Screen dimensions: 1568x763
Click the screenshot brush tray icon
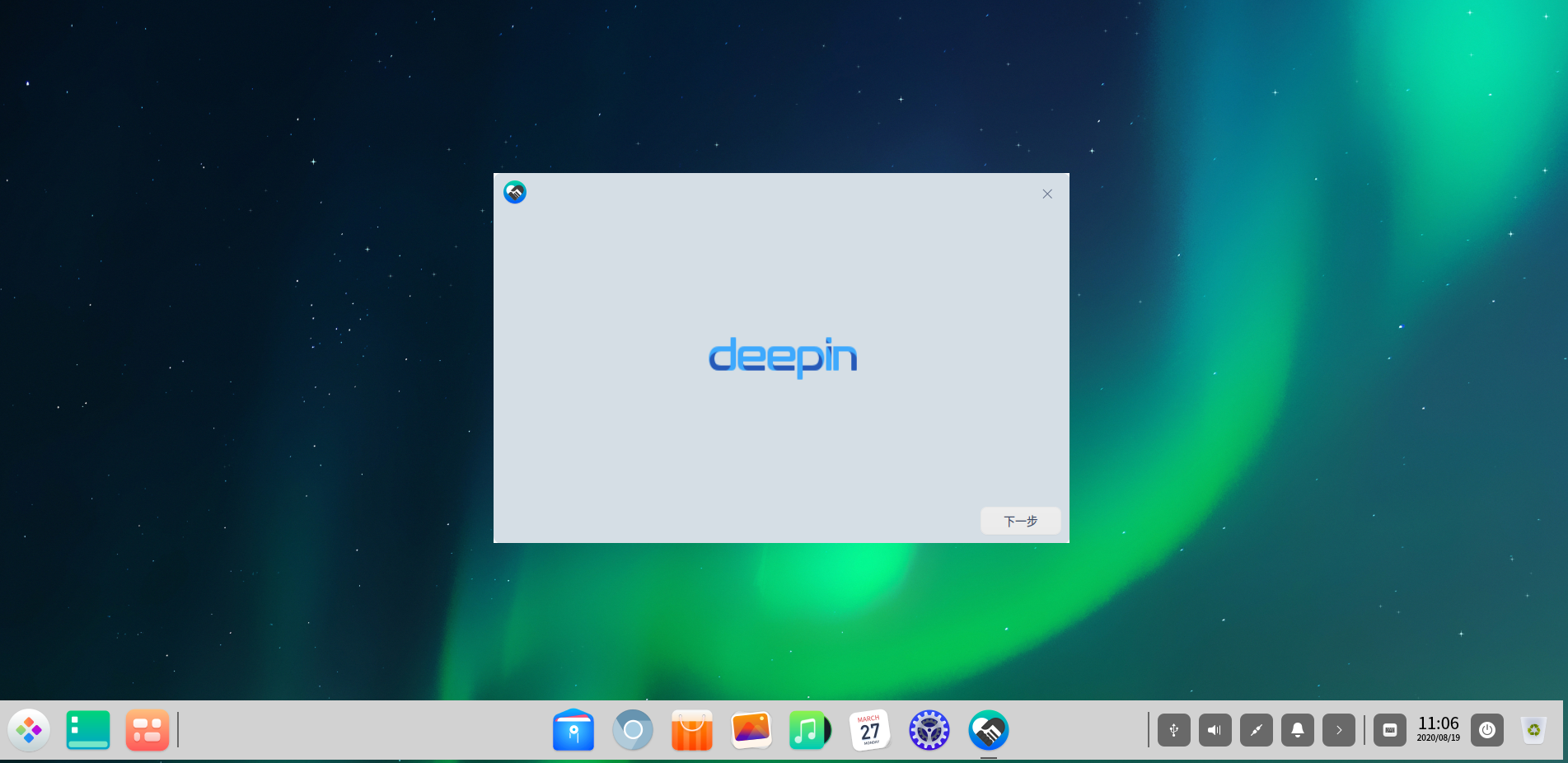[1256, 730]
